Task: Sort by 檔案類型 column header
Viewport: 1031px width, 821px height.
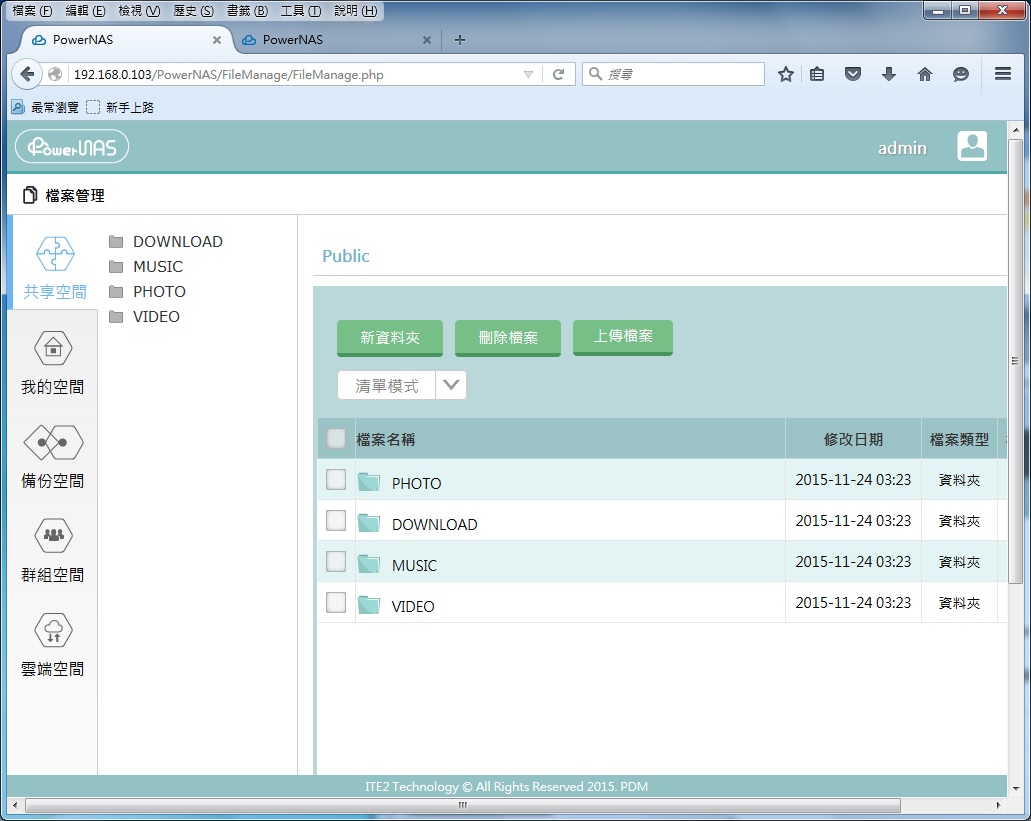Action: point(959,440)
